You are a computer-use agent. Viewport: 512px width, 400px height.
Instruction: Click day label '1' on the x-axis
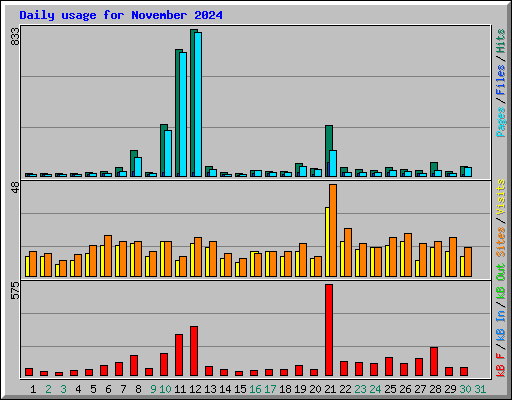coord(33,389)
